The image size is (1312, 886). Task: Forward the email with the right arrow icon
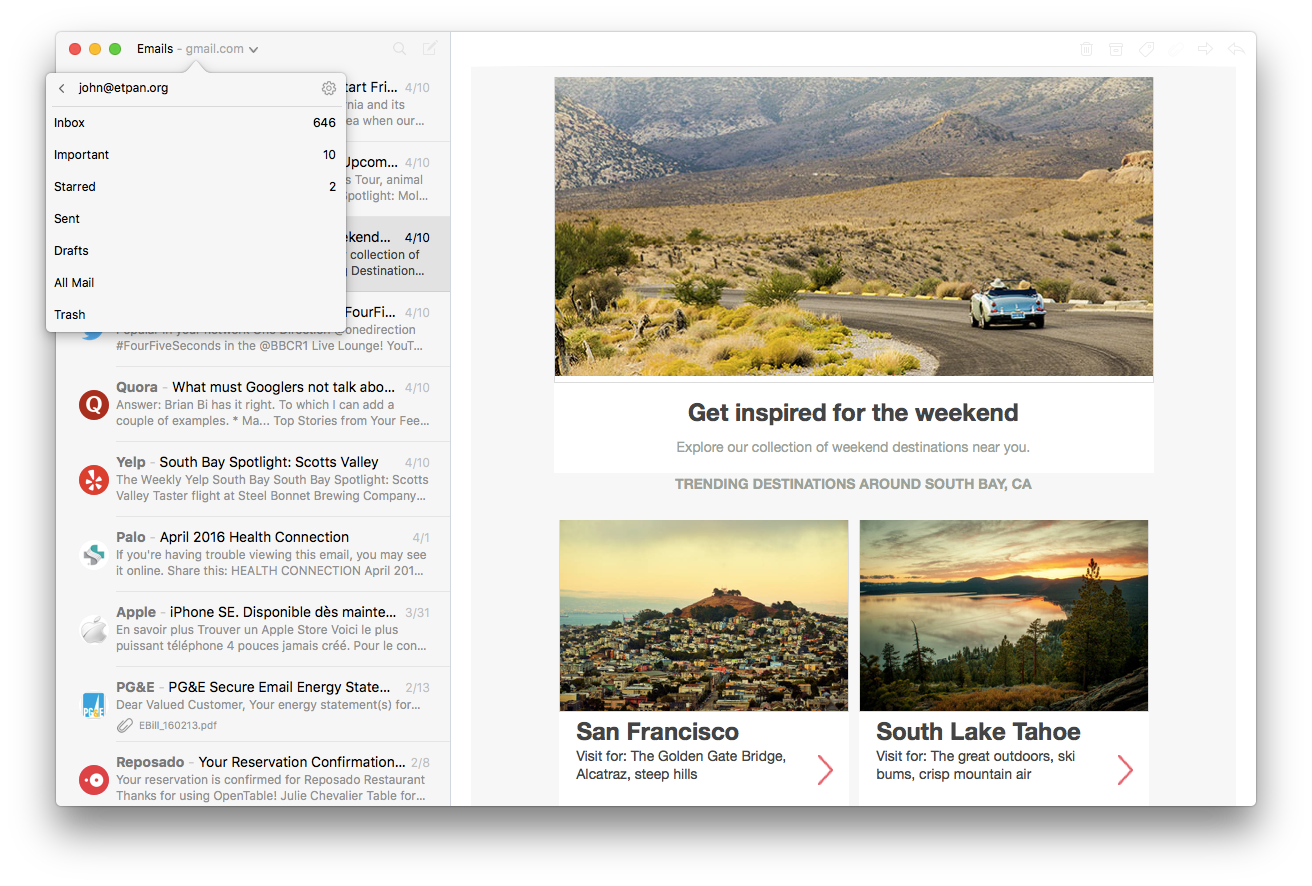[1205, 48]
